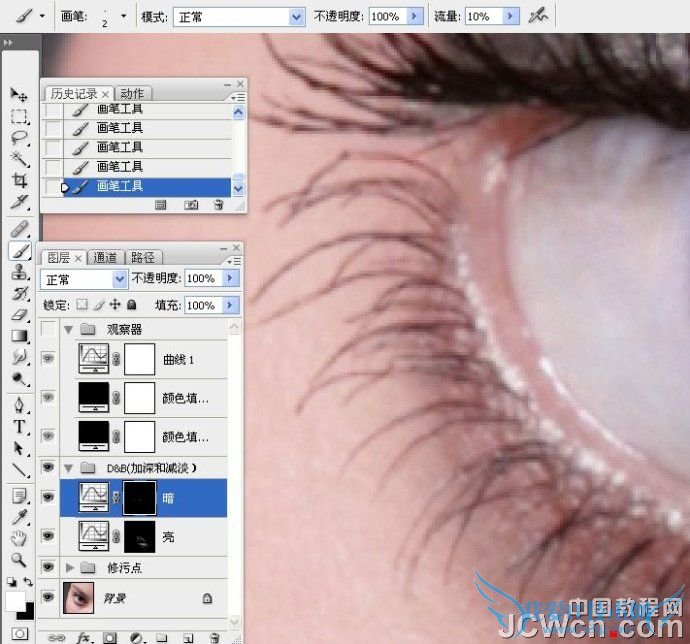Select the Line tool
This screenshot has width=690, height=644.
tap(18, 470)
